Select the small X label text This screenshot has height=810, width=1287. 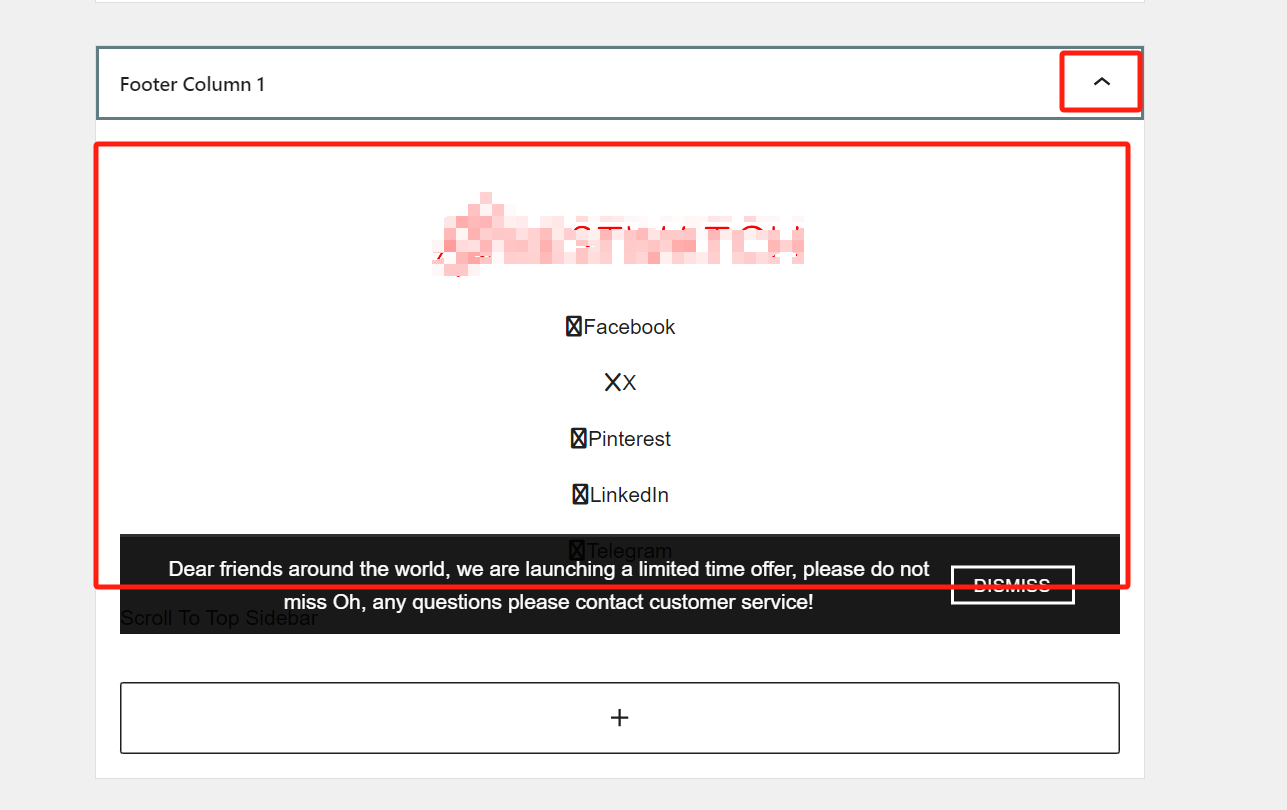[630, 383]
